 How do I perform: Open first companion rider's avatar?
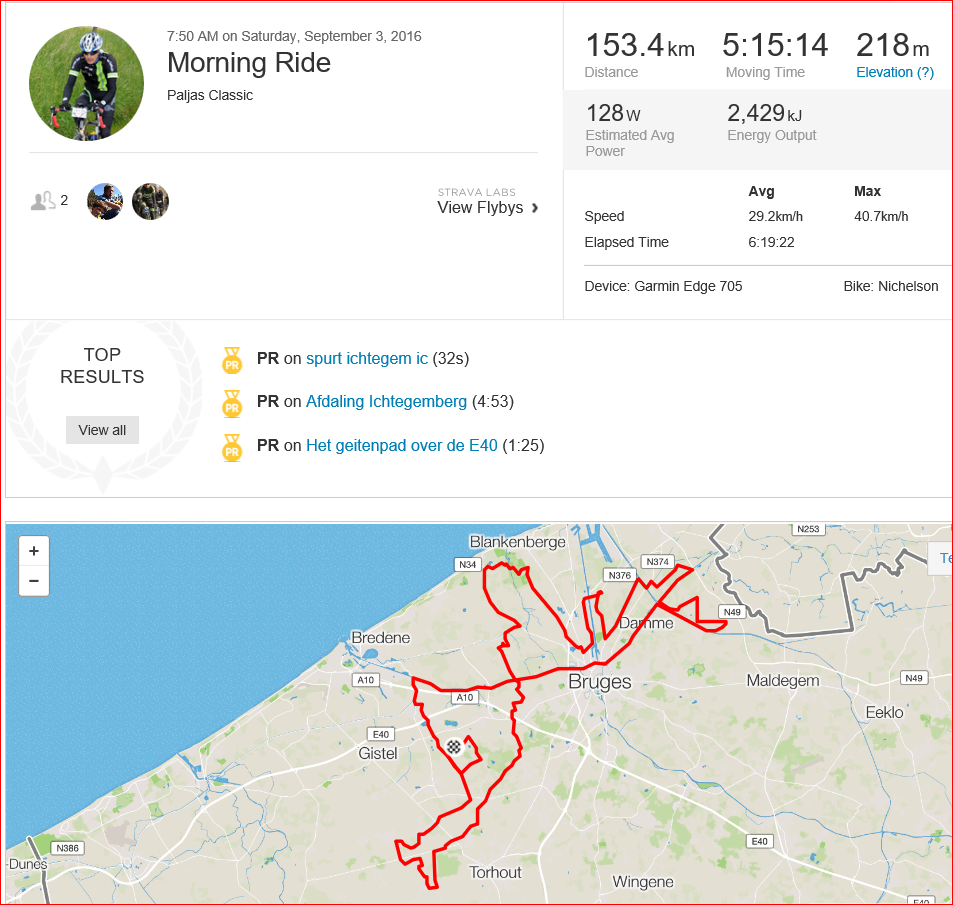point(105,201)
